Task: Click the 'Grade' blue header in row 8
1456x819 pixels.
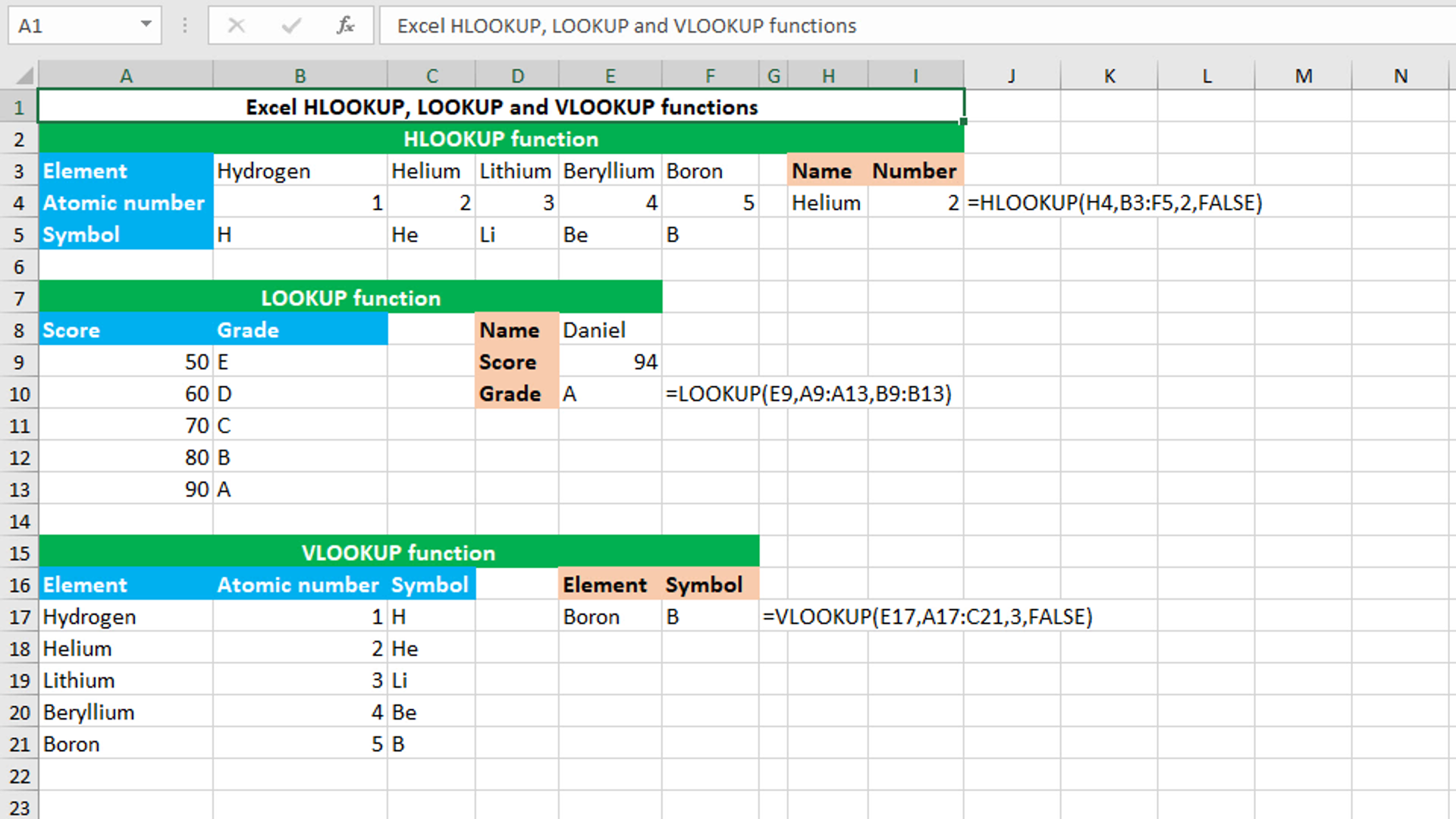Action: [x=300, y=330]
